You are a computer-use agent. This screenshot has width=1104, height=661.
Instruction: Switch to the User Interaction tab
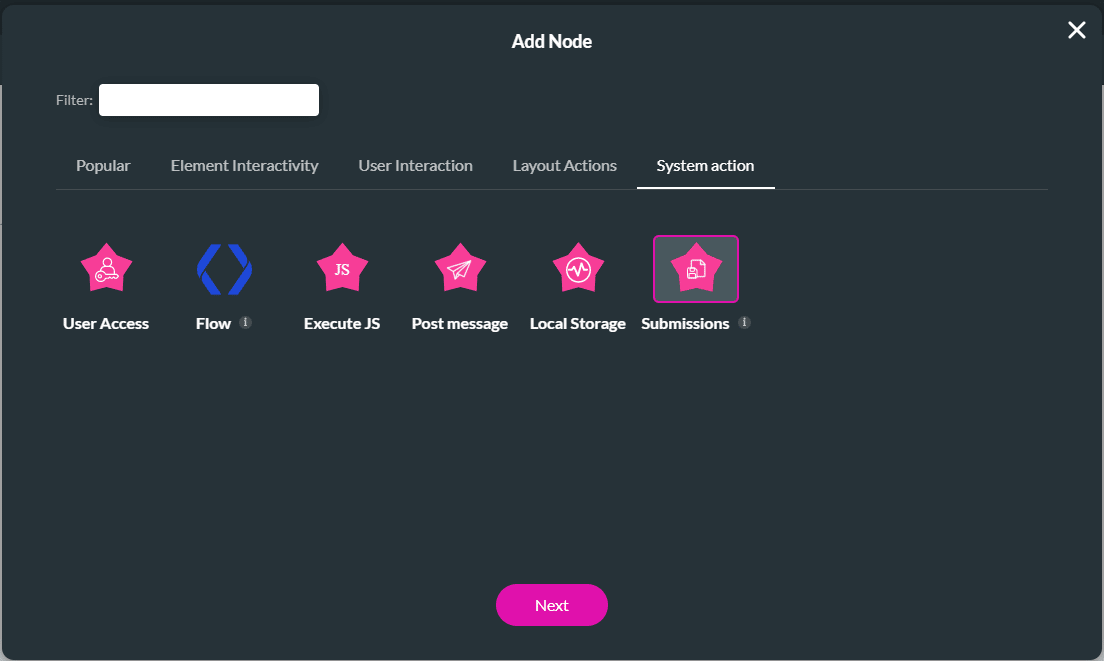click(415, 165)
